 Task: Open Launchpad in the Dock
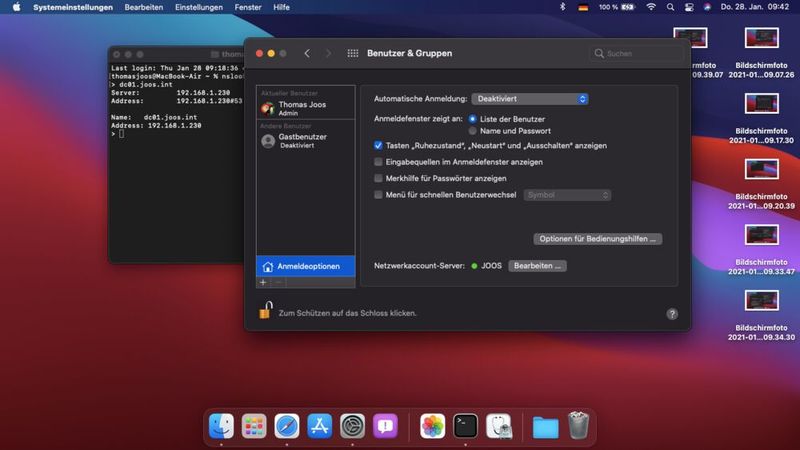coord(254,426)
